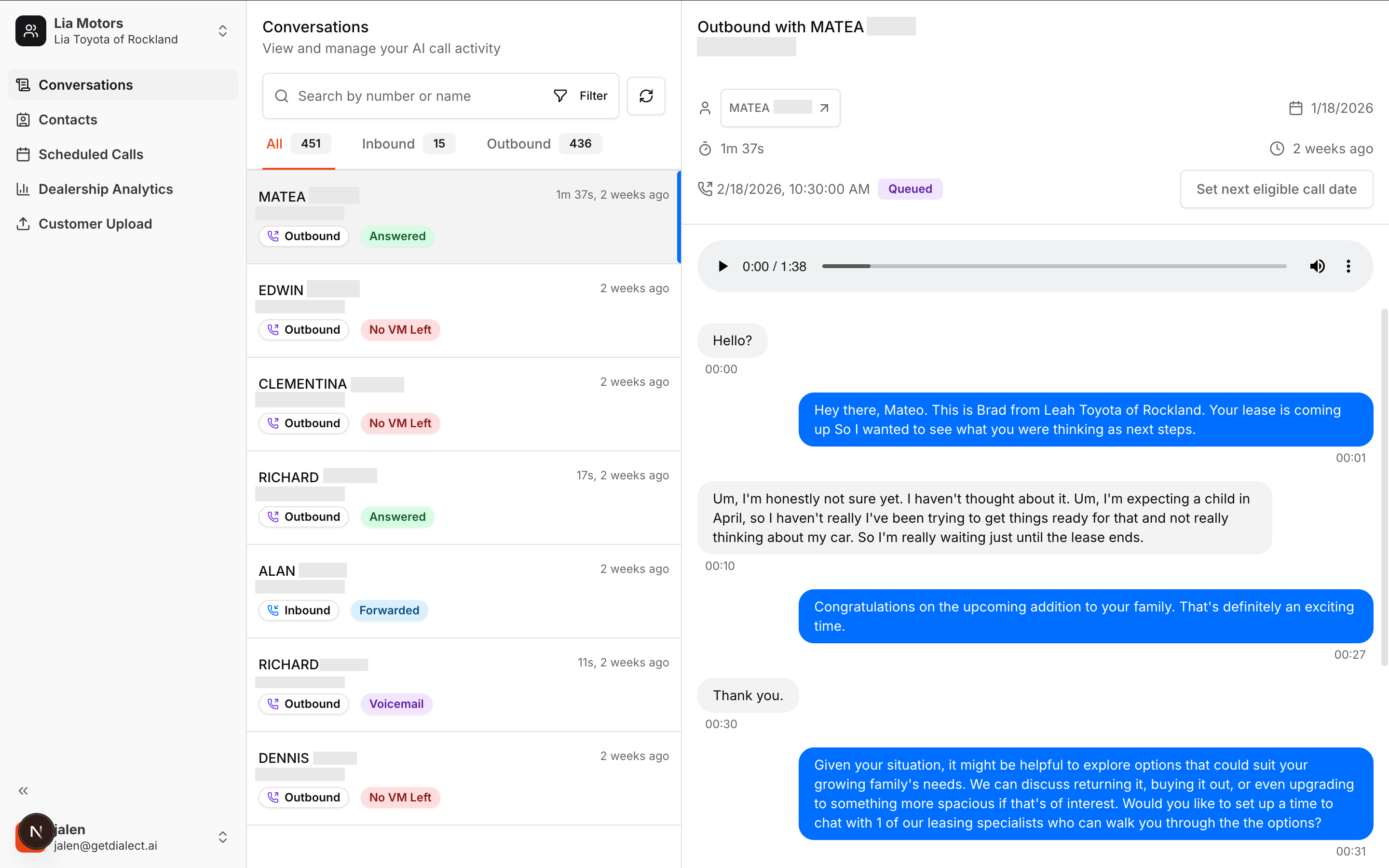1389x868 pixels.
Task: Open MATEA contact profile link
Action: [780, 108]
